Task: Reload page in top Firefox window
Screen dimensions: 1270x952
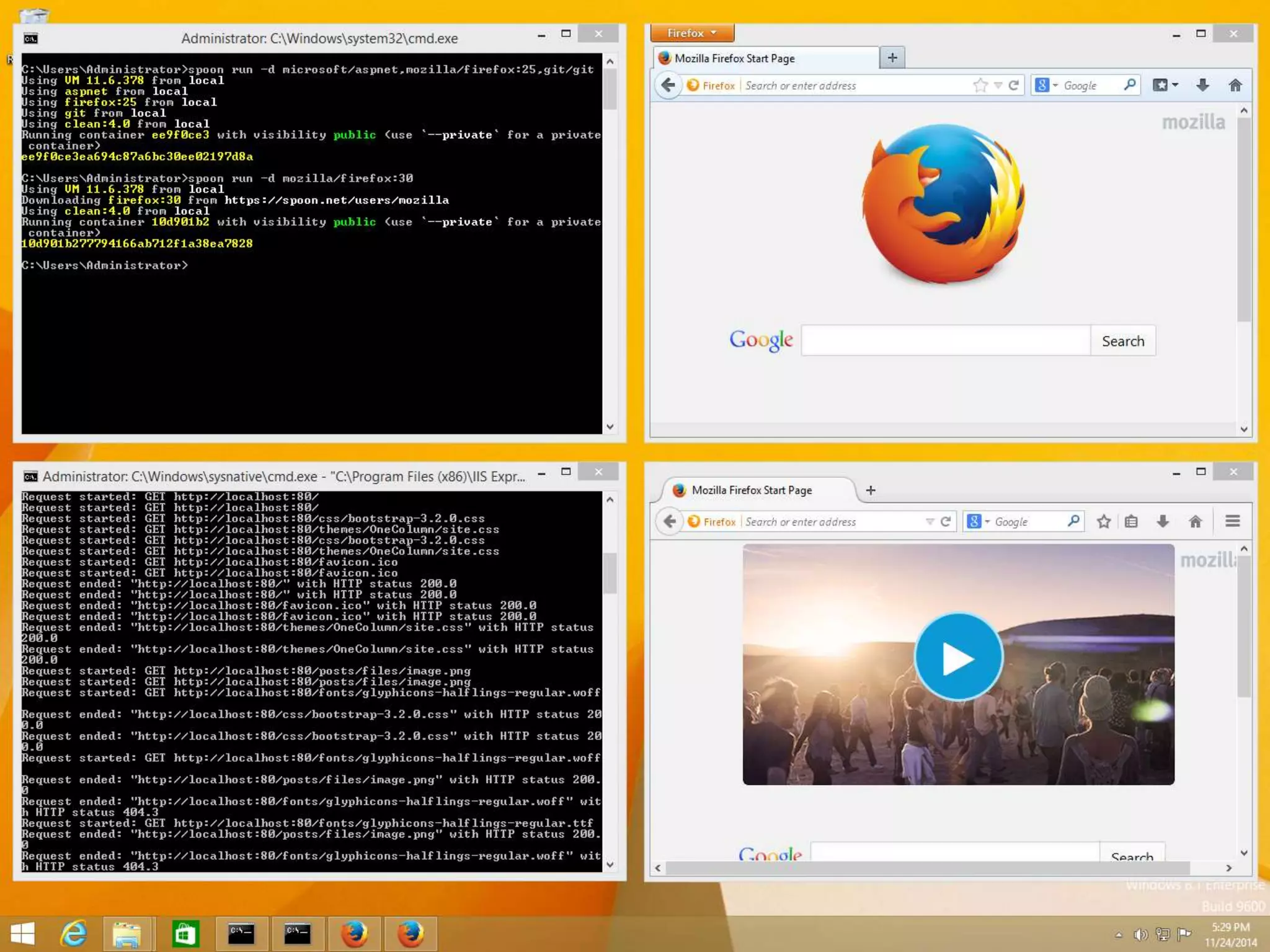Action: coord(1014,86)
